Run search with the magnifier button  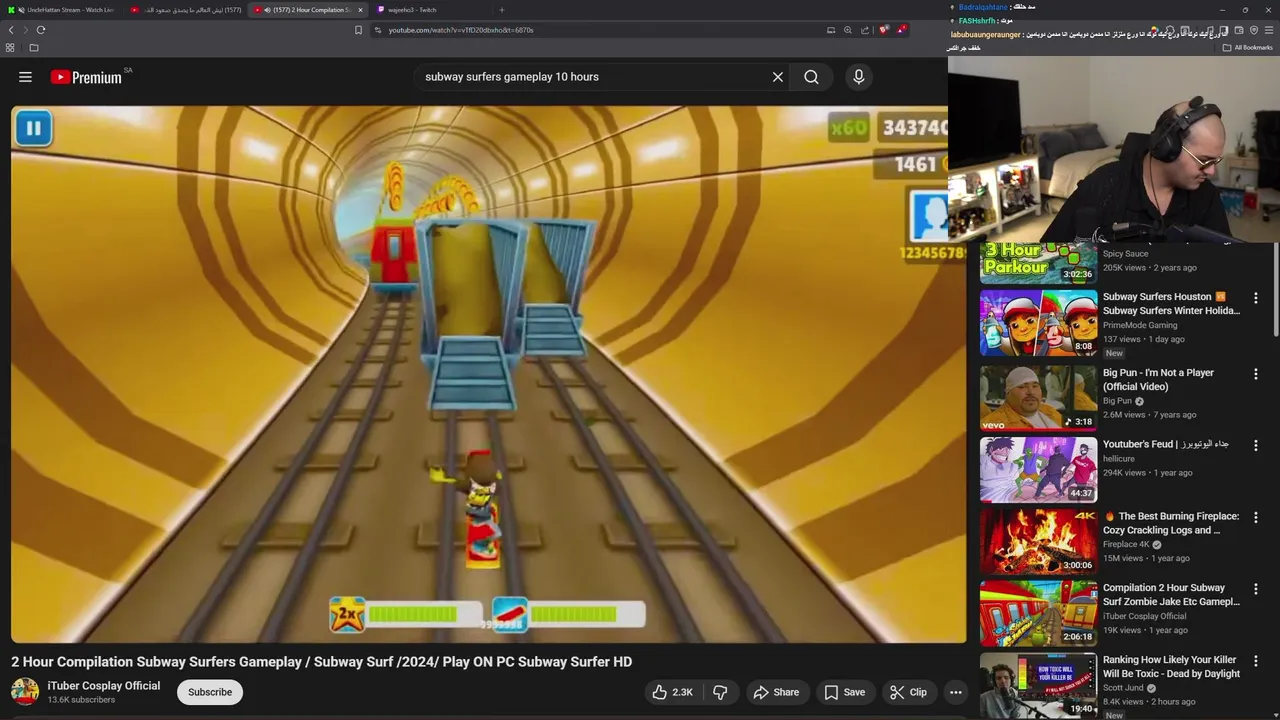(x=811, y=77)
